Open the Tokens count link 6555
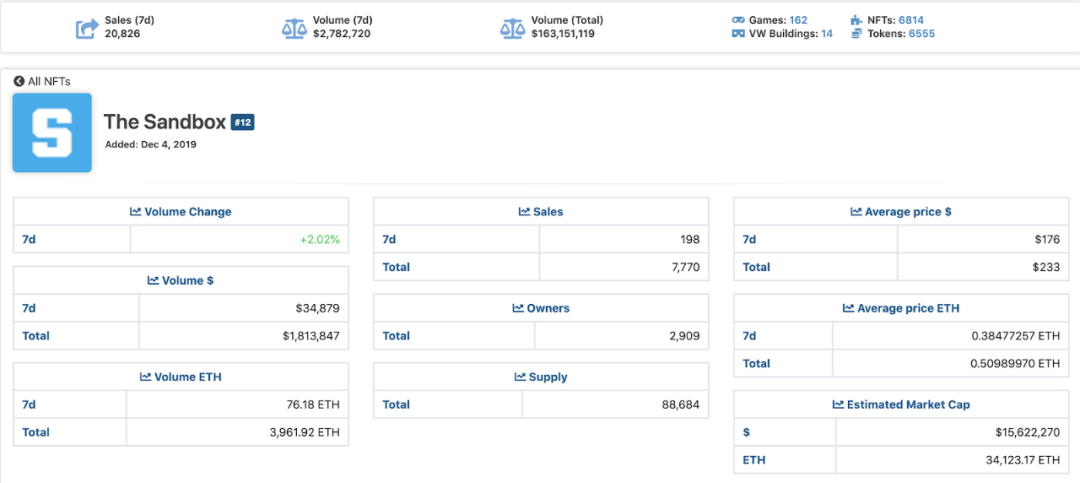Screen dimensions: 1080x483 (x=921, y=34)
